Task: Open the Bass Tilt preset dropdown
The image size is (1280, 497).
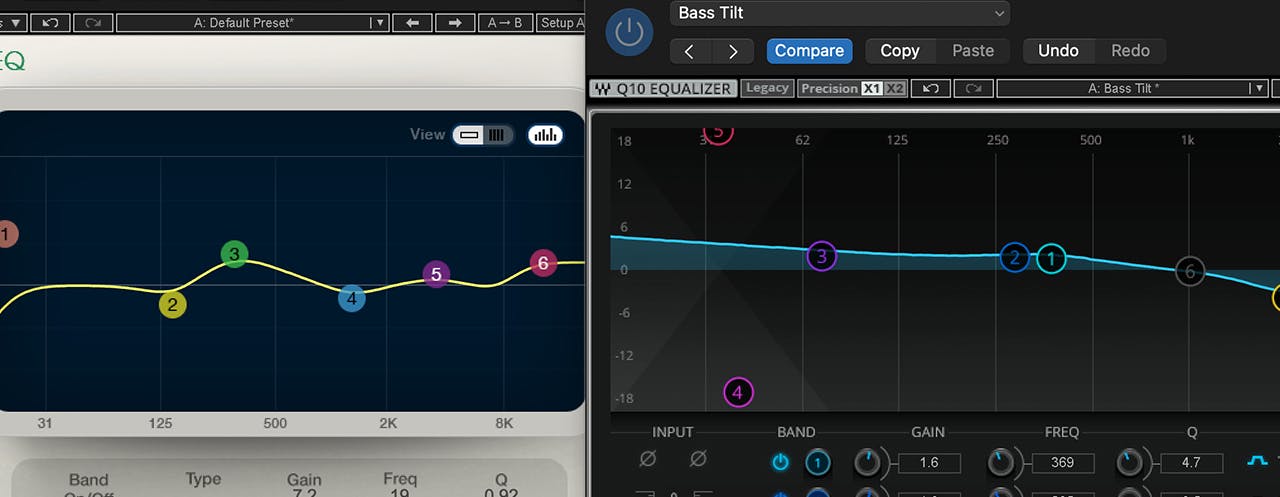Action: point(839,13)
